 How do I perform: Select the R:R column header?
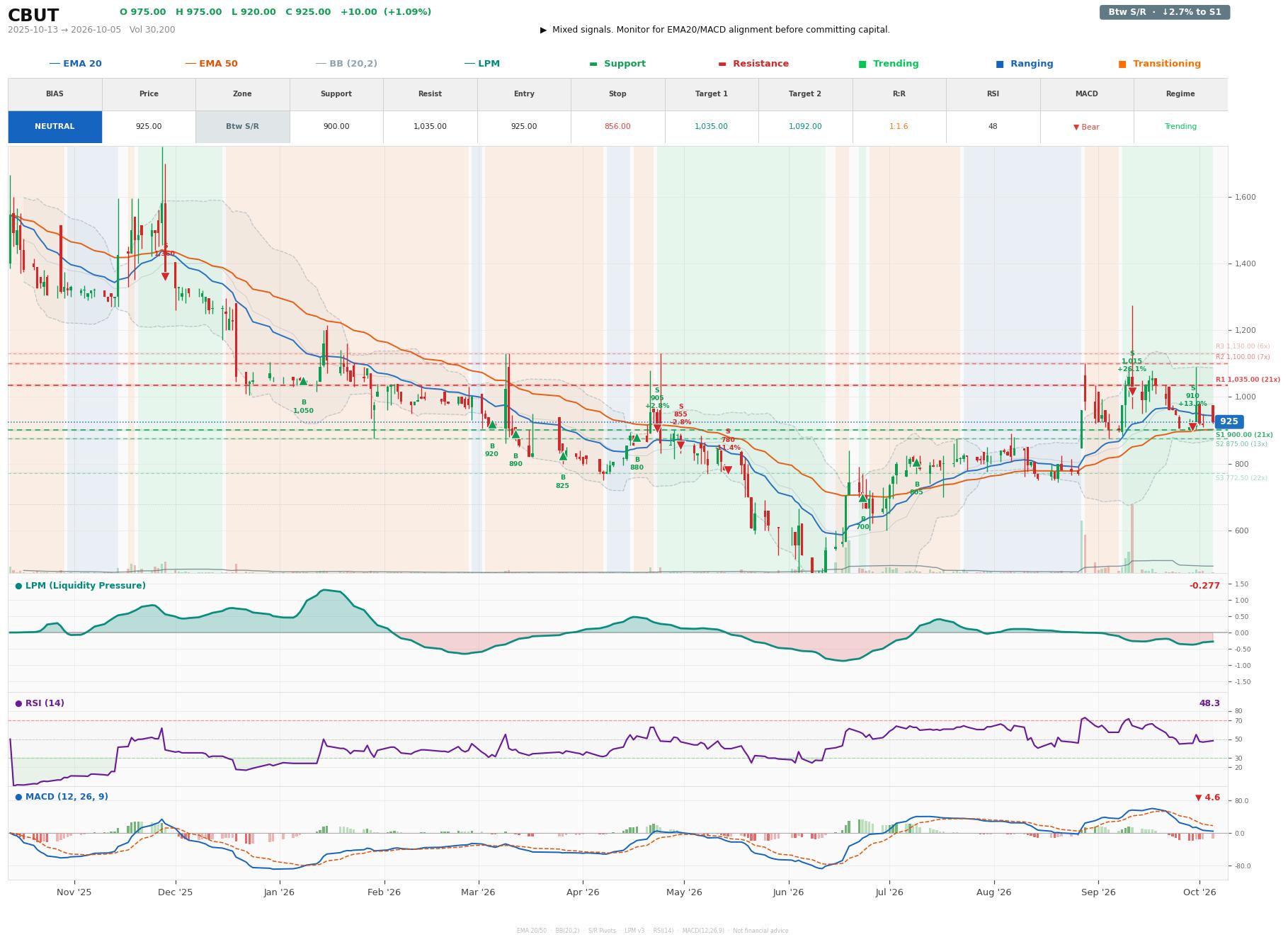pos(899,94)
